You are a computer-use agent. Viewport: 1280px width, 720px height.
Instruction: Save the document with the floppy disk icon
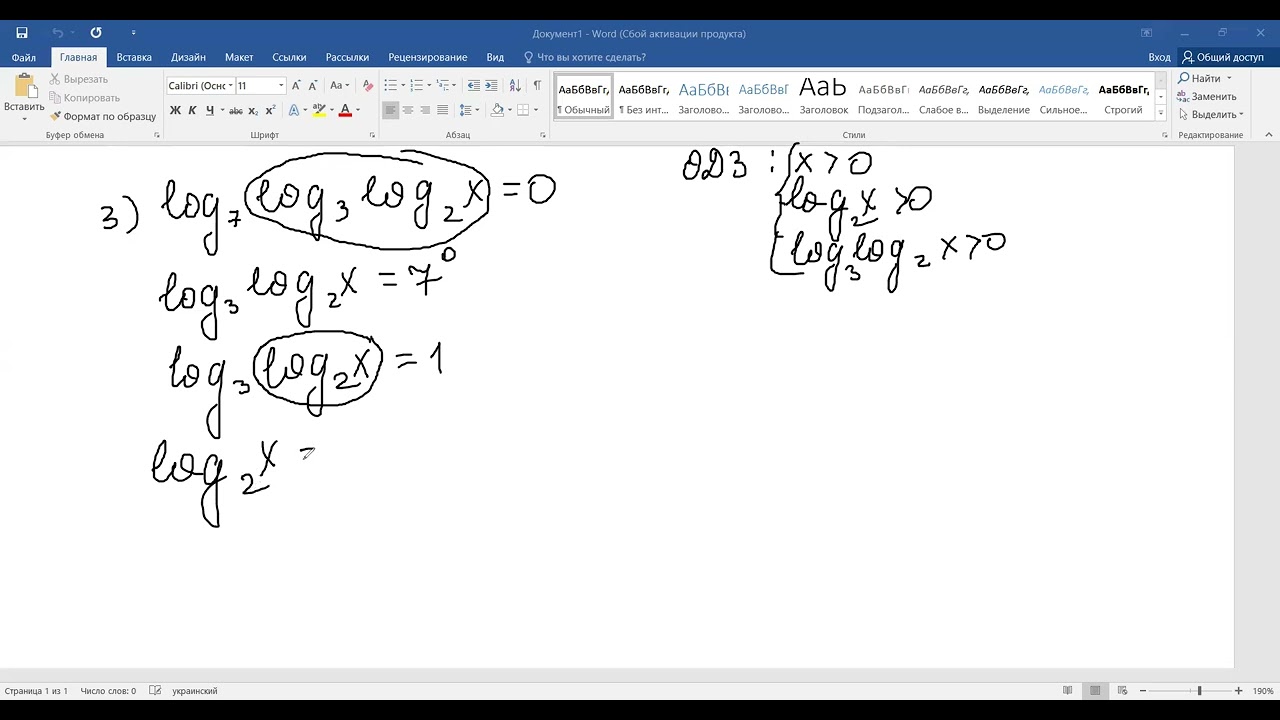[22, 33]
